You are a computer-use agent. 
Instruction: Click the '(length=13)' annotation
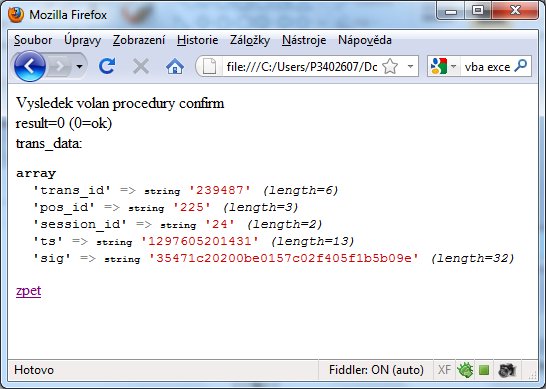(x=312, y=241)
